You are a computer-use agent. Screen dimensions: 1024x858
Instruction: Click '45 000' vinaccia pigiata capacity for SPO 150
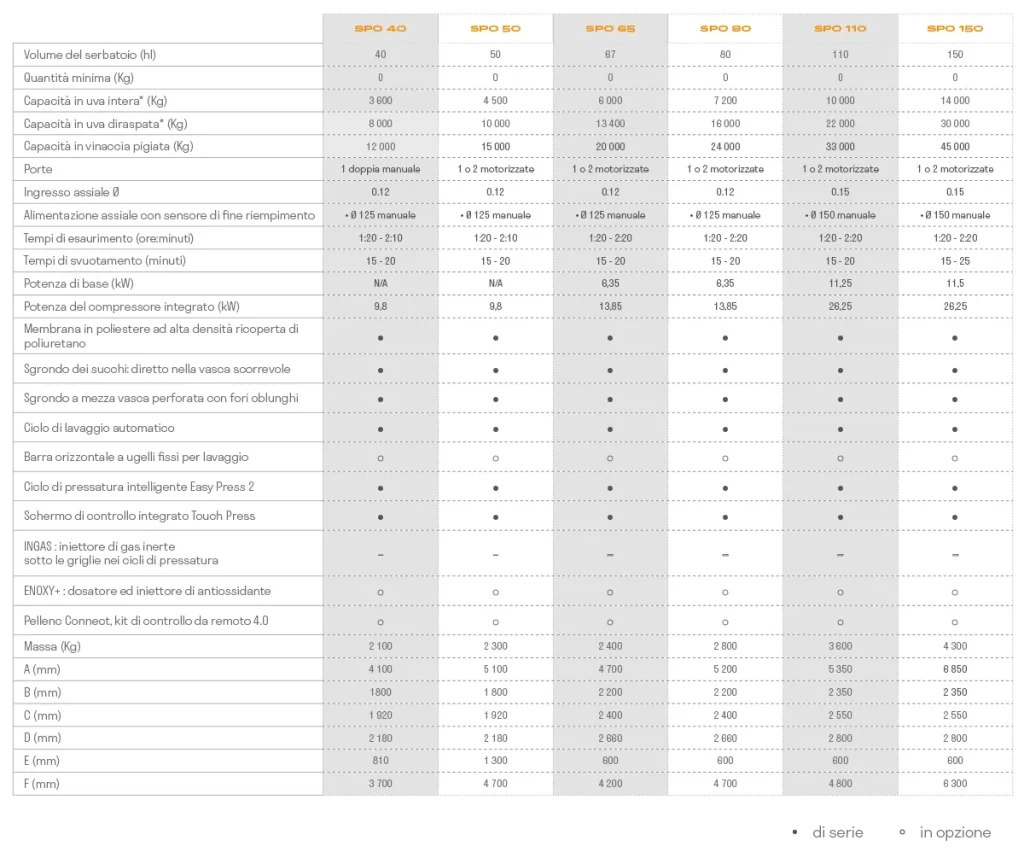click(955, 146)
